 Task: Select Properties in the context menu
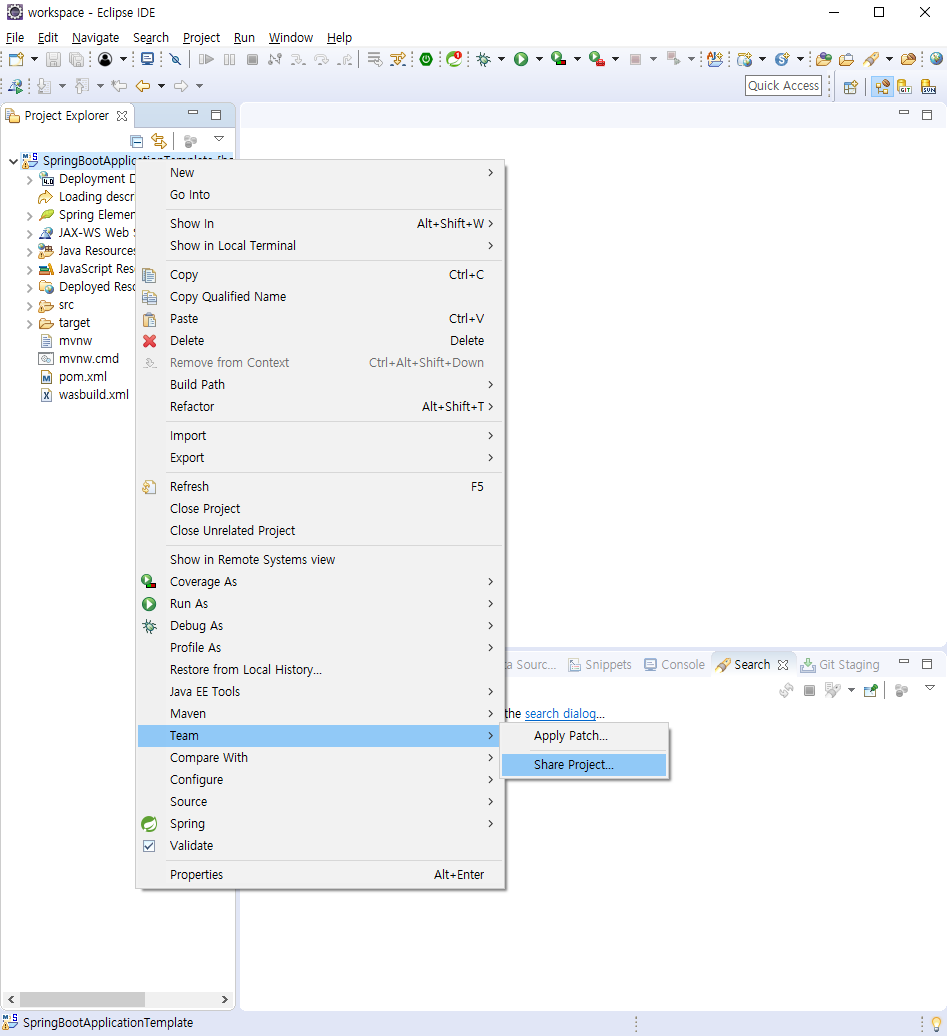tap(320, 875)
